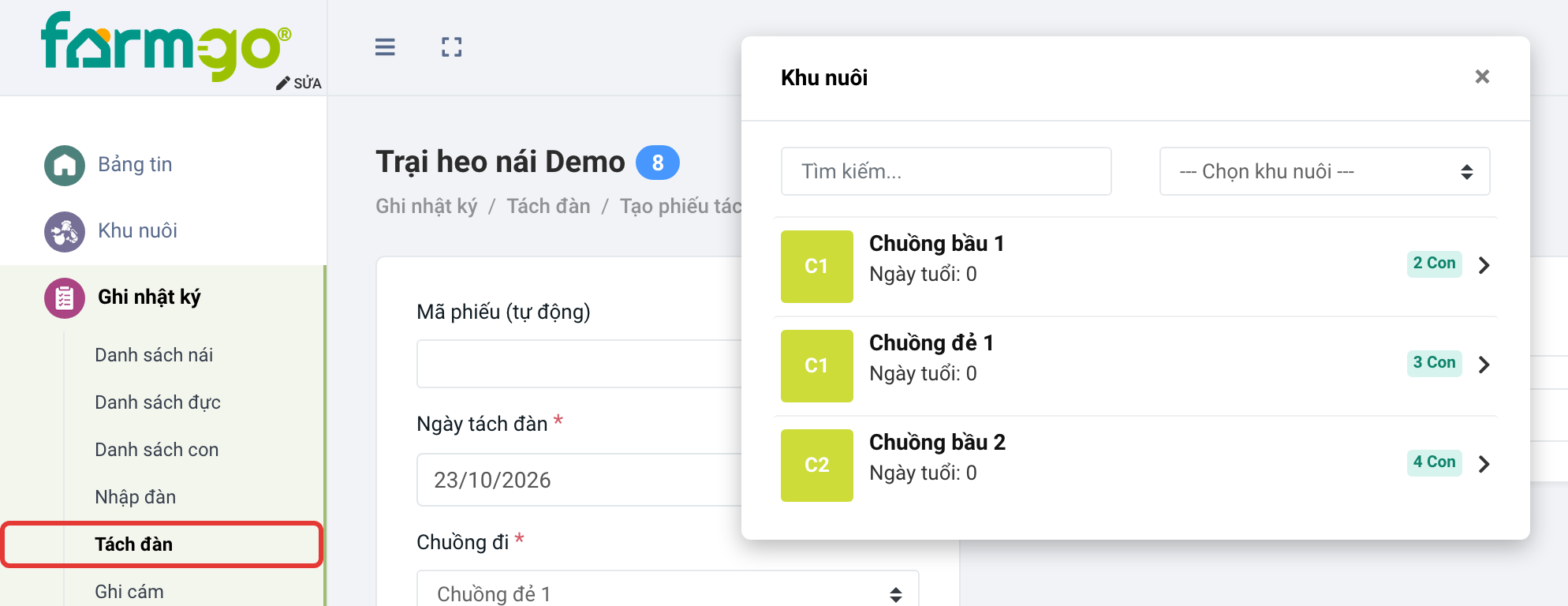Click the farmgo logo
Image resolution: width=1568 pixels, height=606 pixels.
(x=166, y=46)
